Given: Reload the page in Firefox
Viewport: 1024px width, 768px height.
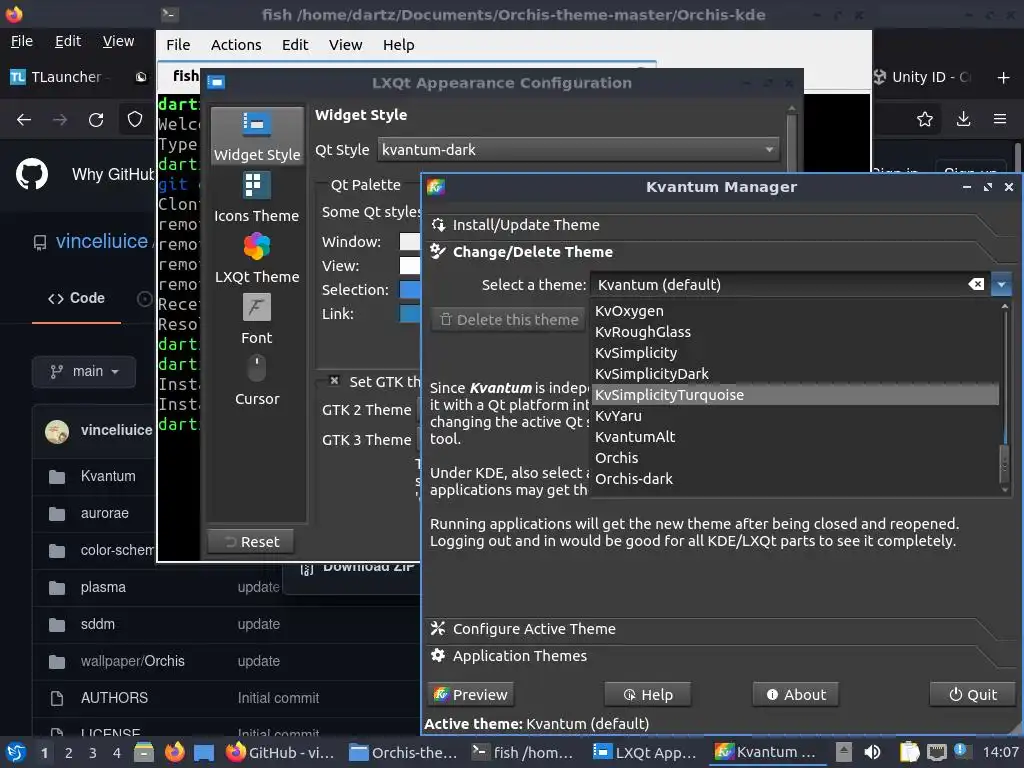Looking at the screenshot, I should coord(96,120).
